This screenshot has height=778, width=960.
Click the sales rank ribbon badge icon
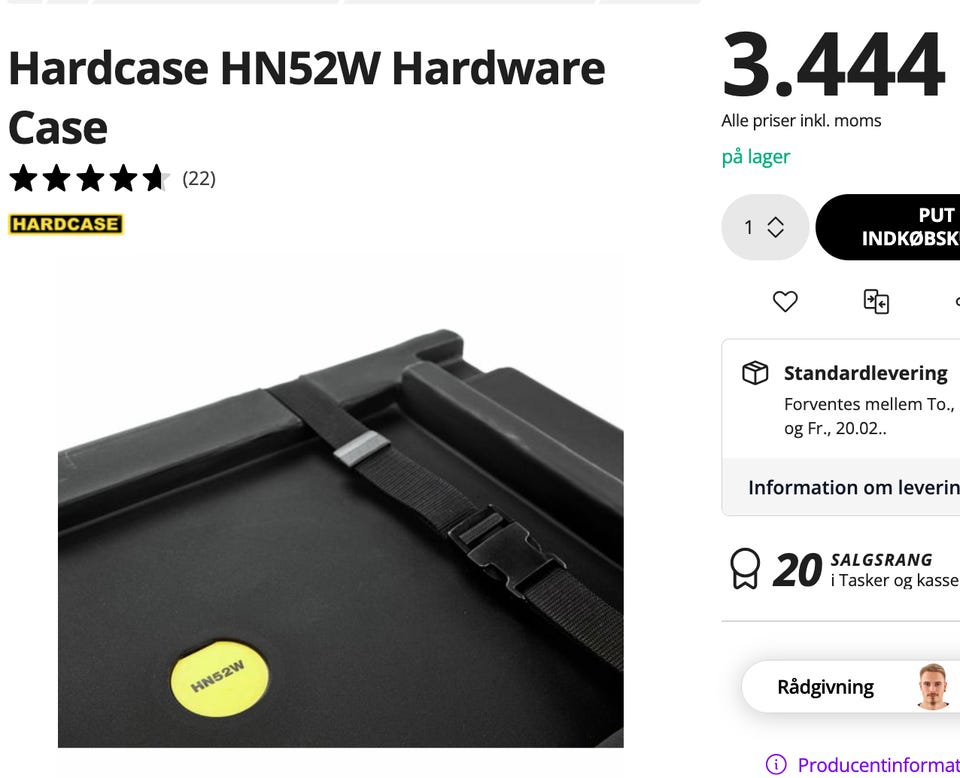point(745,569)
